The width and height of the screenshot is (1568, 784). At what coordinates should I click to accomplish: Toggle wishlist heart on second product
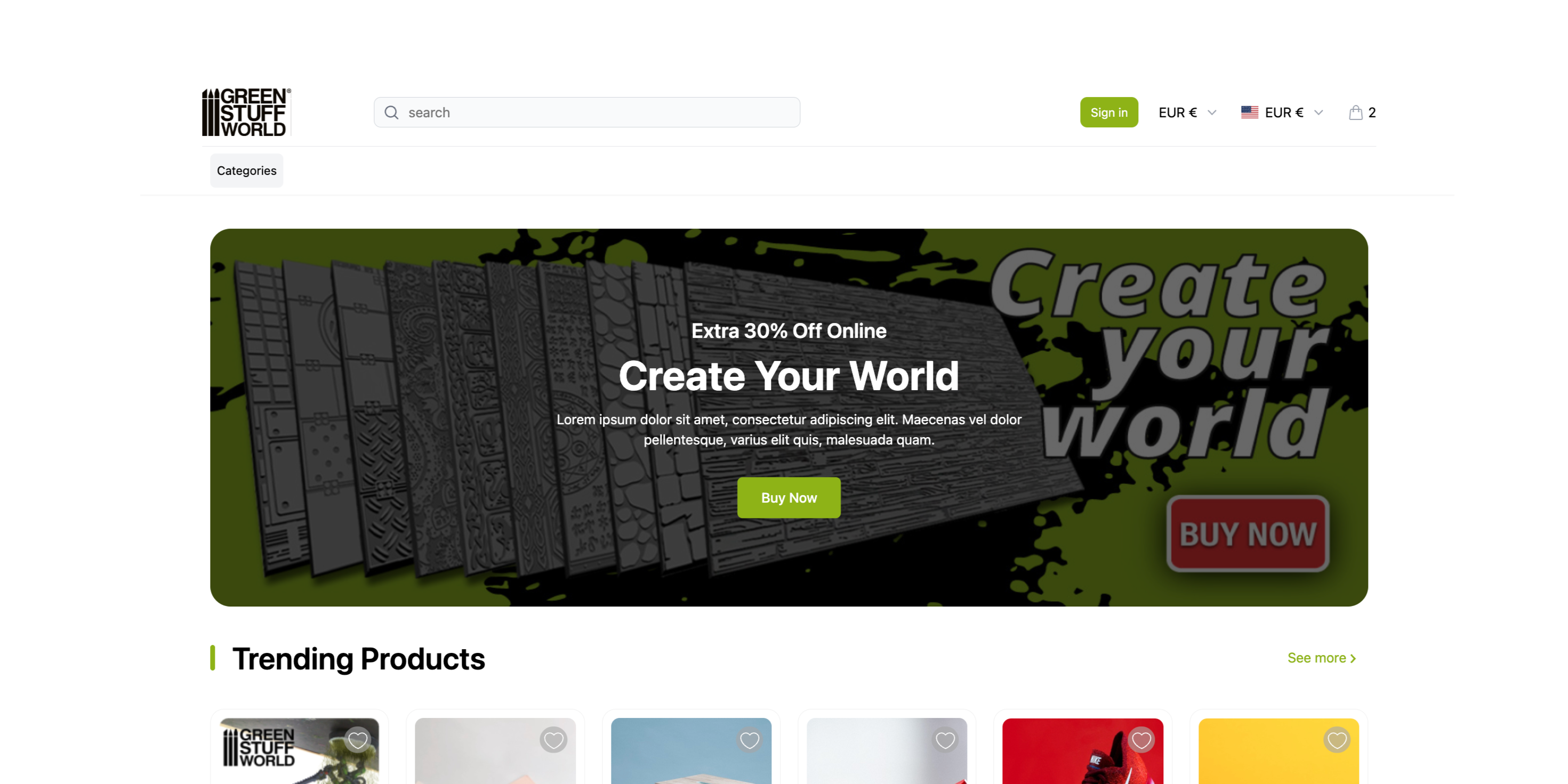pyautogui.click(x=553, y=740)
